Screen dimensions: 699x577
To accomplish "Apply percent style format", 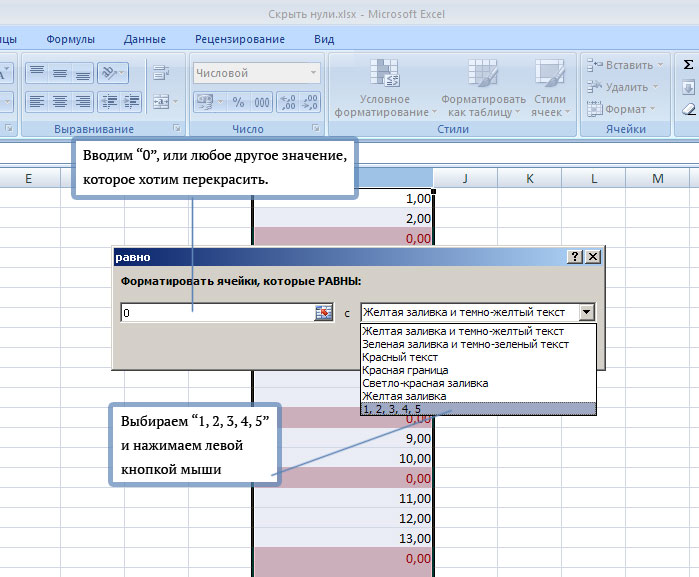I will pyautogui.click(x=238, y=102).
